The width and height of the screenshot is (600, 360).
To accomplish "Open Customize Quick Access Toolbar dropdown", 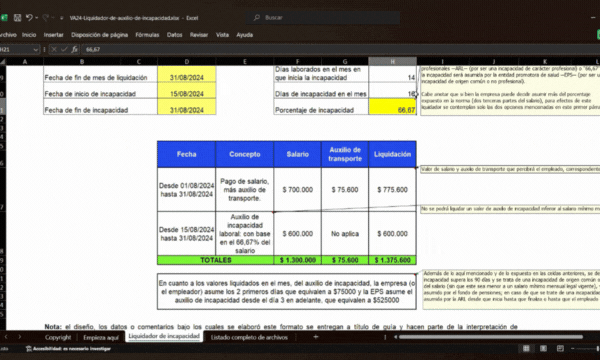I will click(x=61, y=18).
